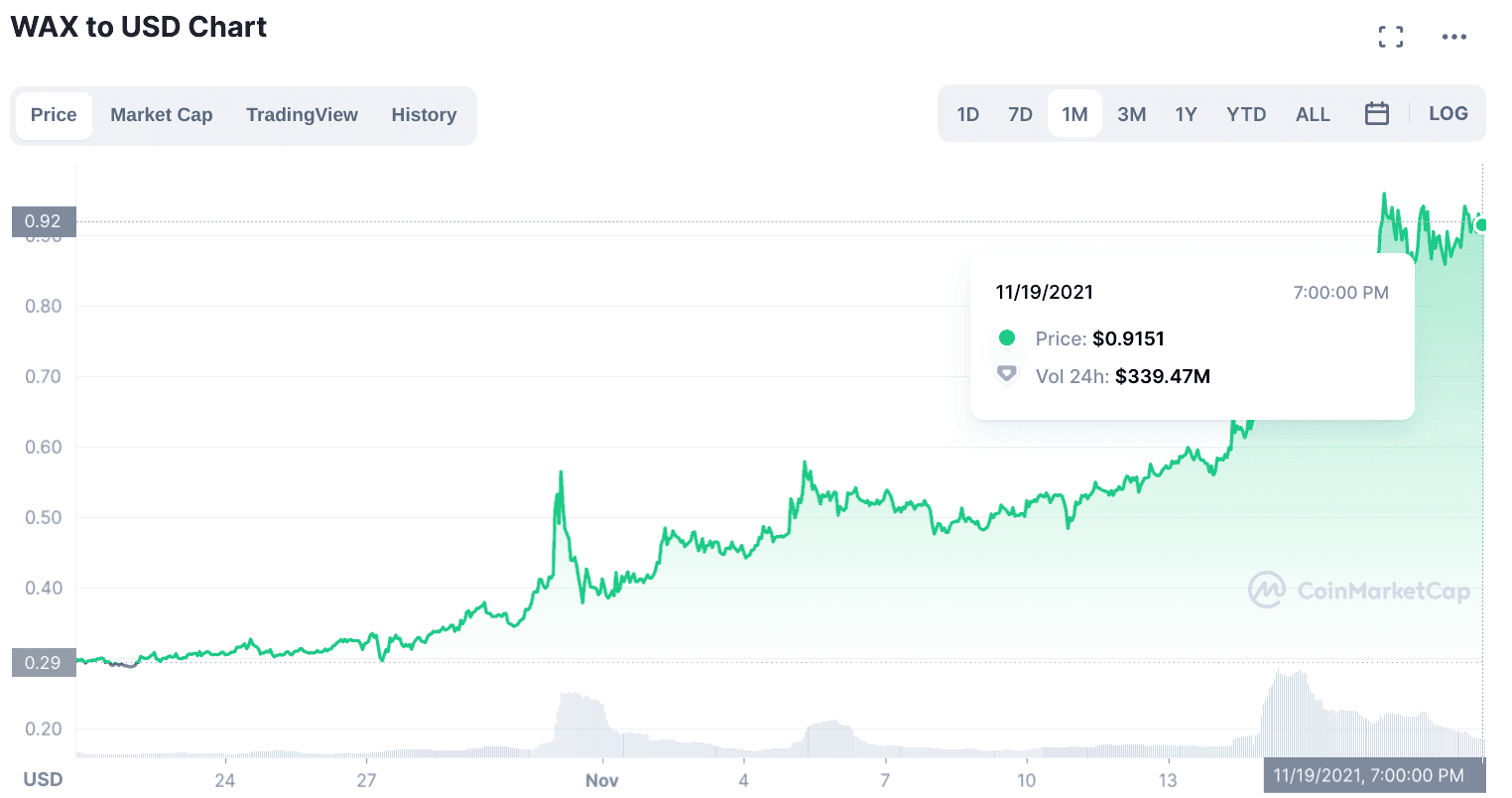
Task: Select the 1M time range
Action: [x=1074, y=115]
